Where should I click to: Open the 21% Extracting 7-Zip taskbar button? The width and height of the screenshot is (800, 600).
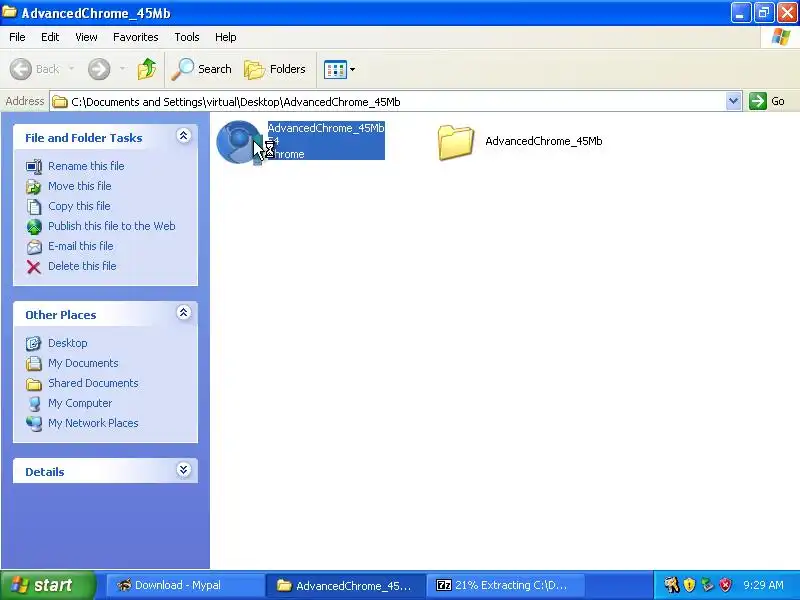(505, 585)
